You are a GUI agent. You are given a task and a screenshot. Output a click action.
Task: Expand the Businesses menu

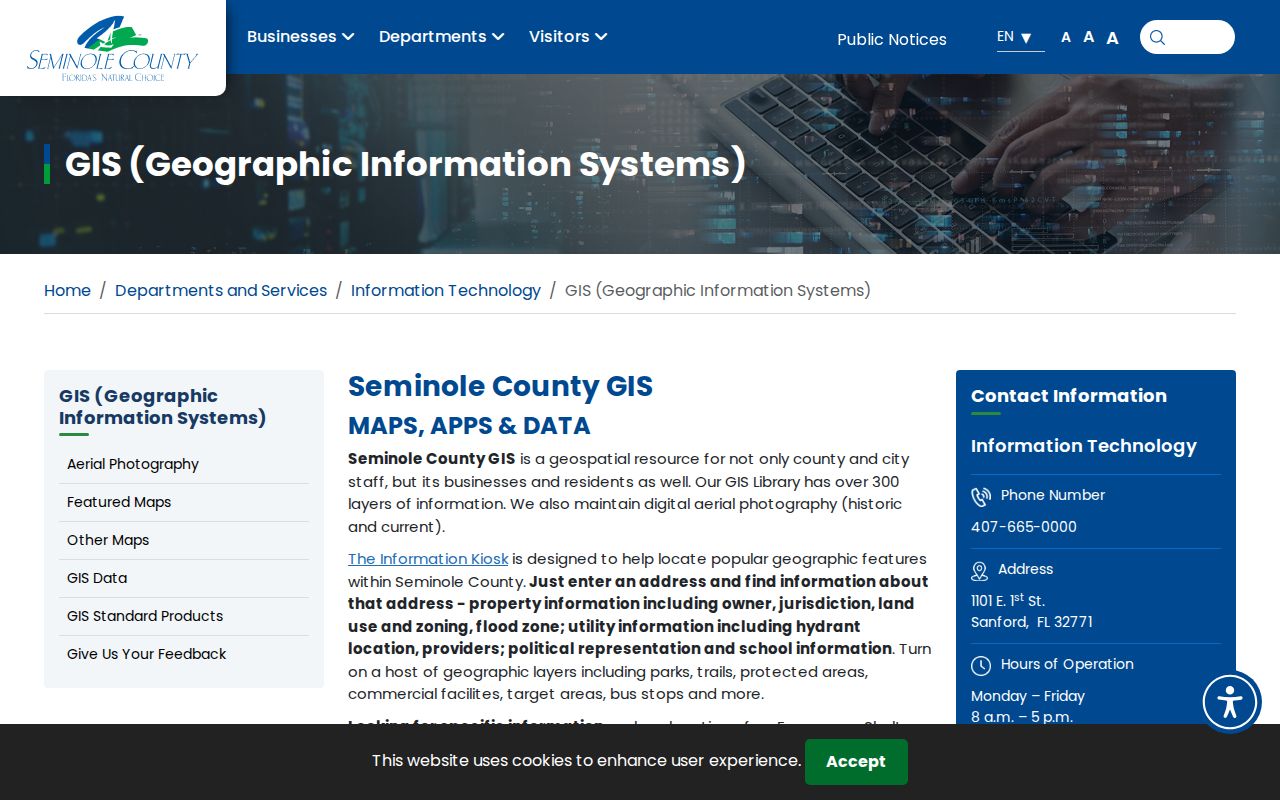pyautogui.click(x=300, y=37)
